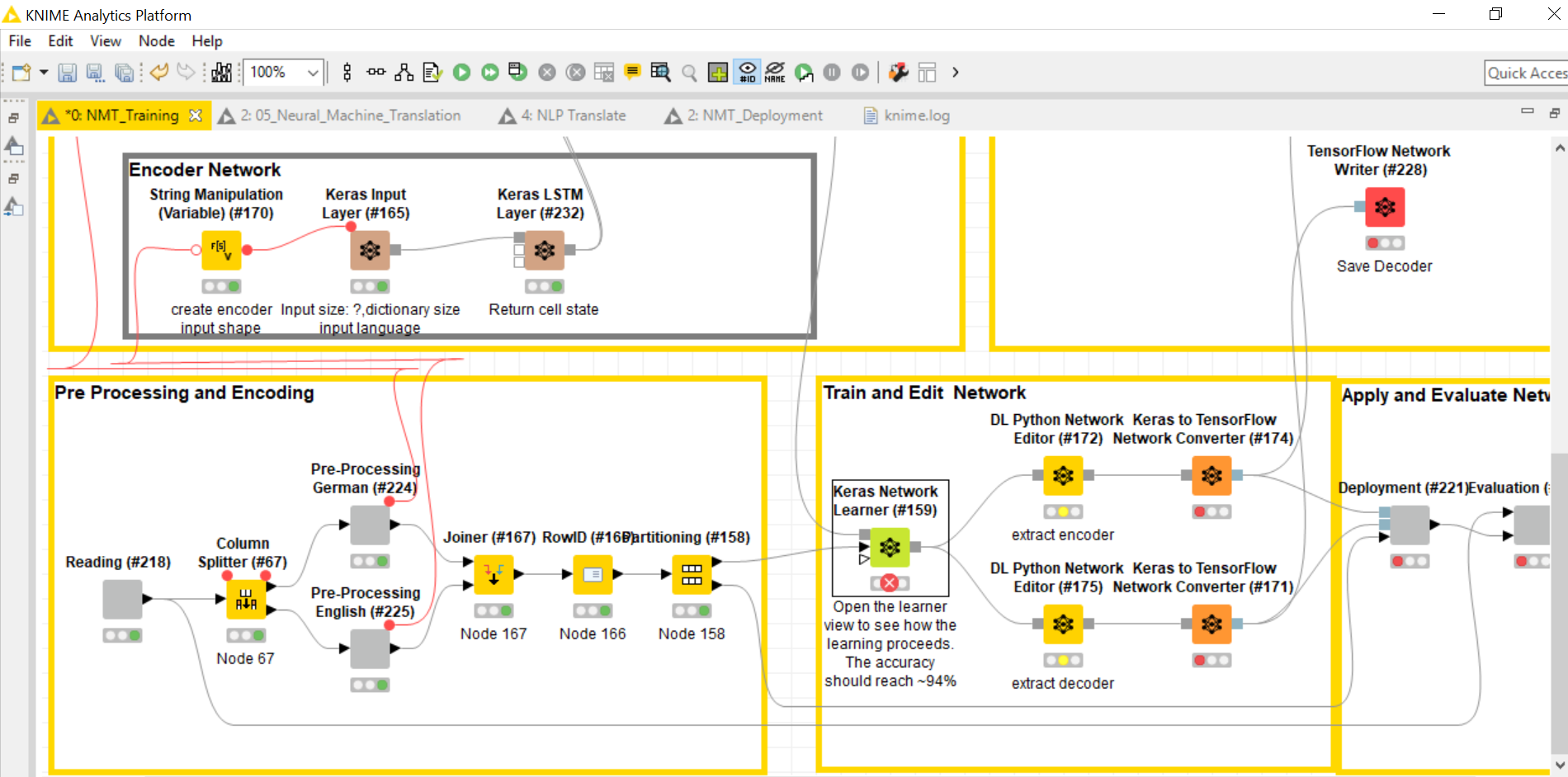Toggle the yellow add annotation button

633,73
